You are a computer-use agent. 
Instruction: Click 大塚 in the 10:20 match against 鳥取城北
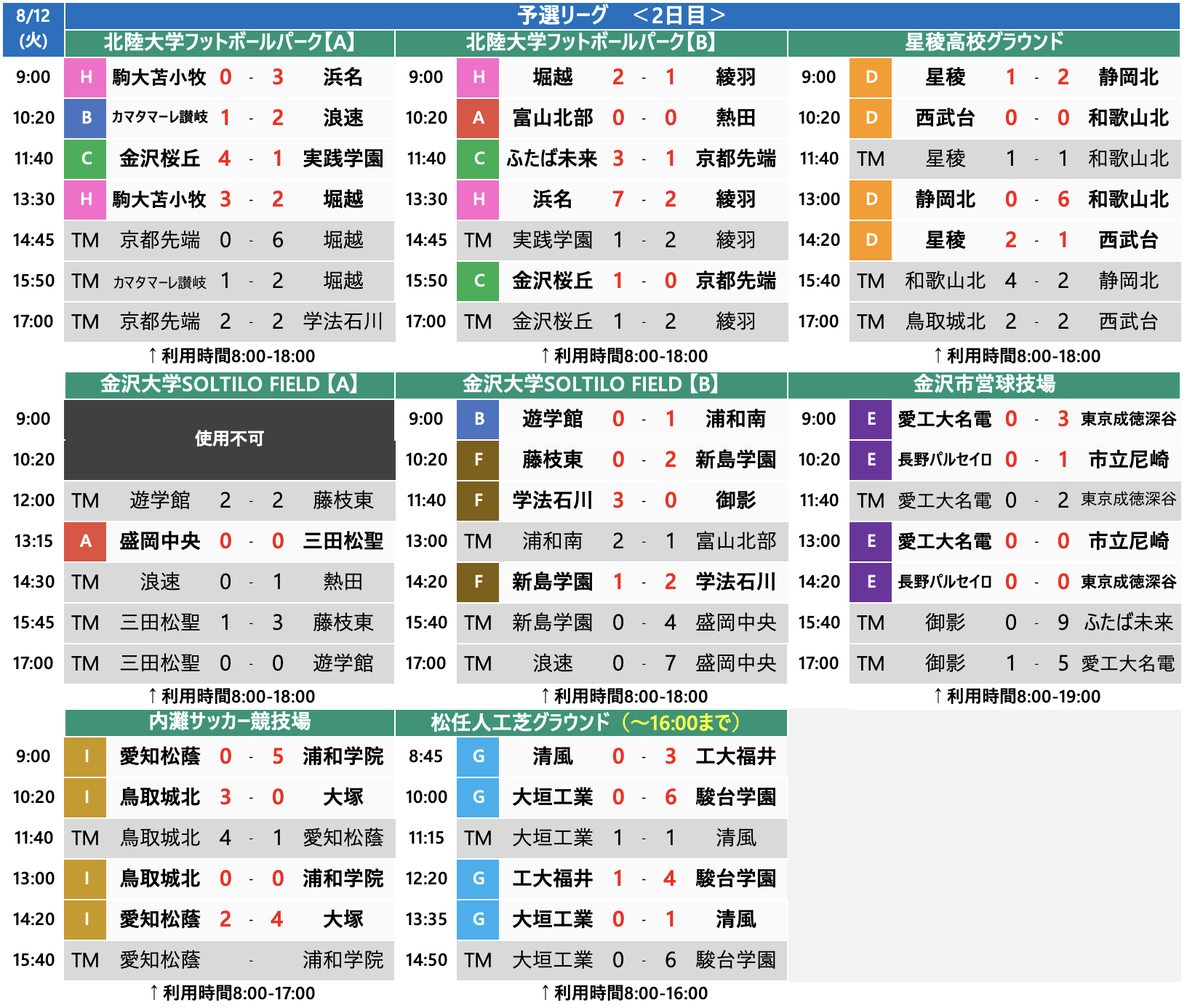tap(343, 797)
